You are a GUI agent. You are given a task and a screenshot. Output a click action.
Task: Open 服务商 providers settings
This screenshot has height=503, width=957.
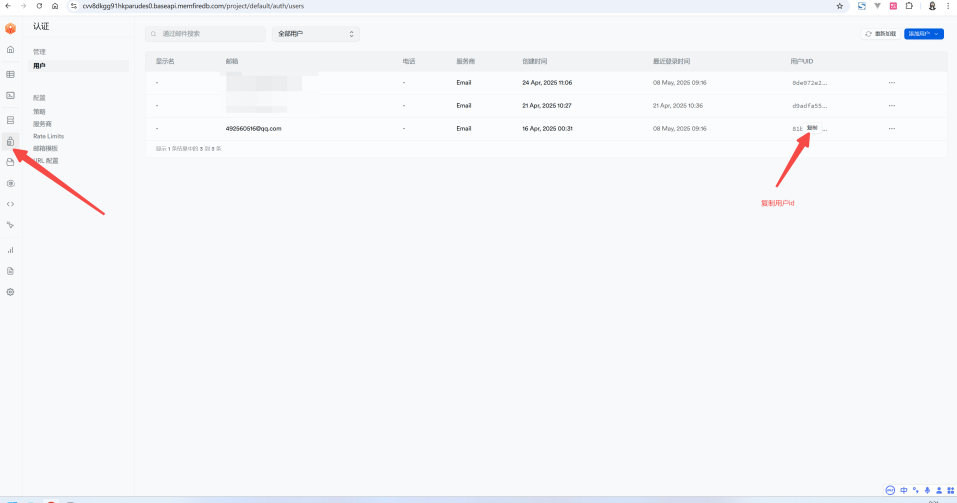tap(42, 124)
